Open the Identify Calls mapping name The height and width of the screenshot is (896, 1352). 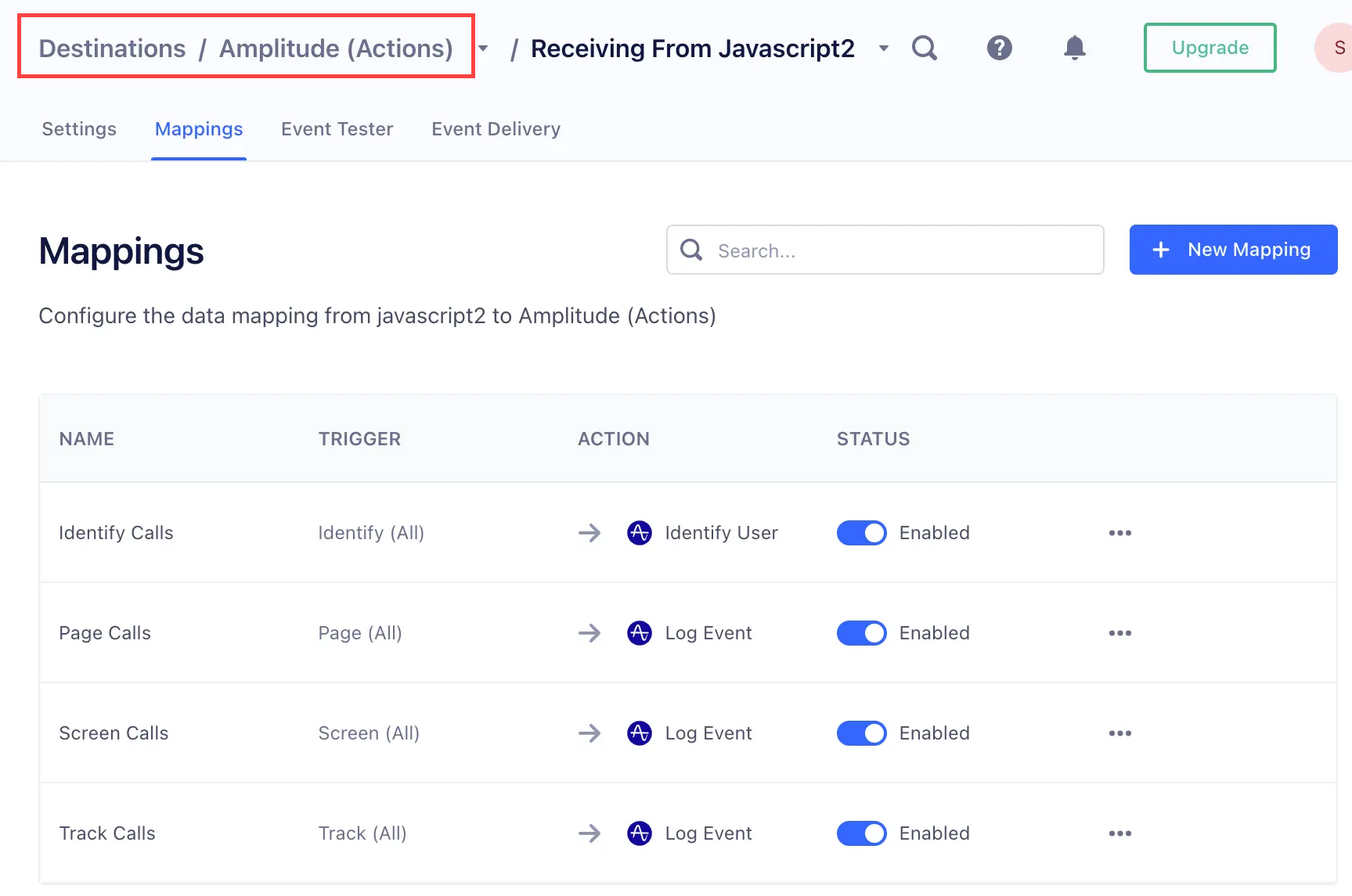pos(117,533)
